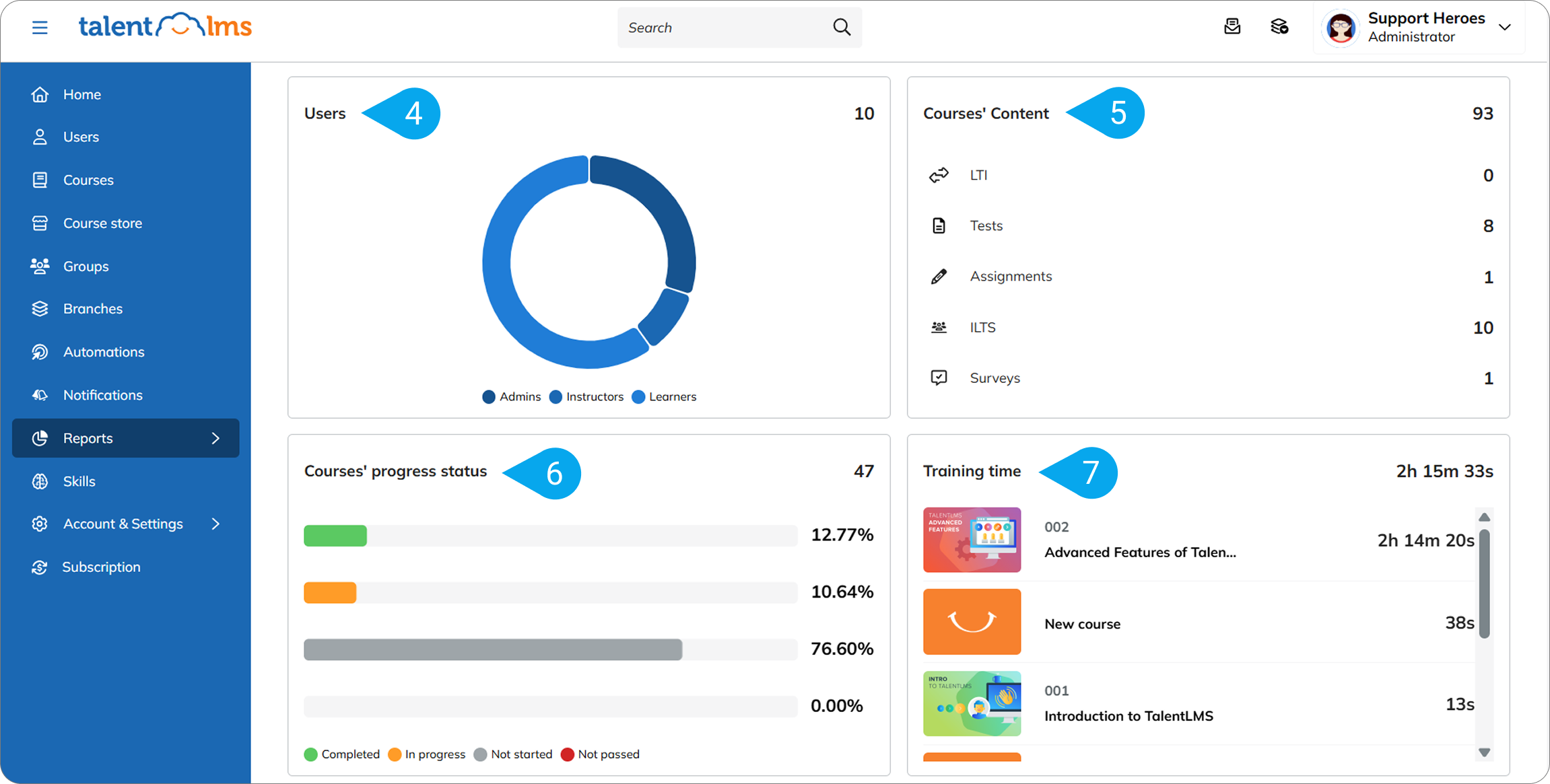Click the Home house icon in sidebar

(x=40, y=94)
